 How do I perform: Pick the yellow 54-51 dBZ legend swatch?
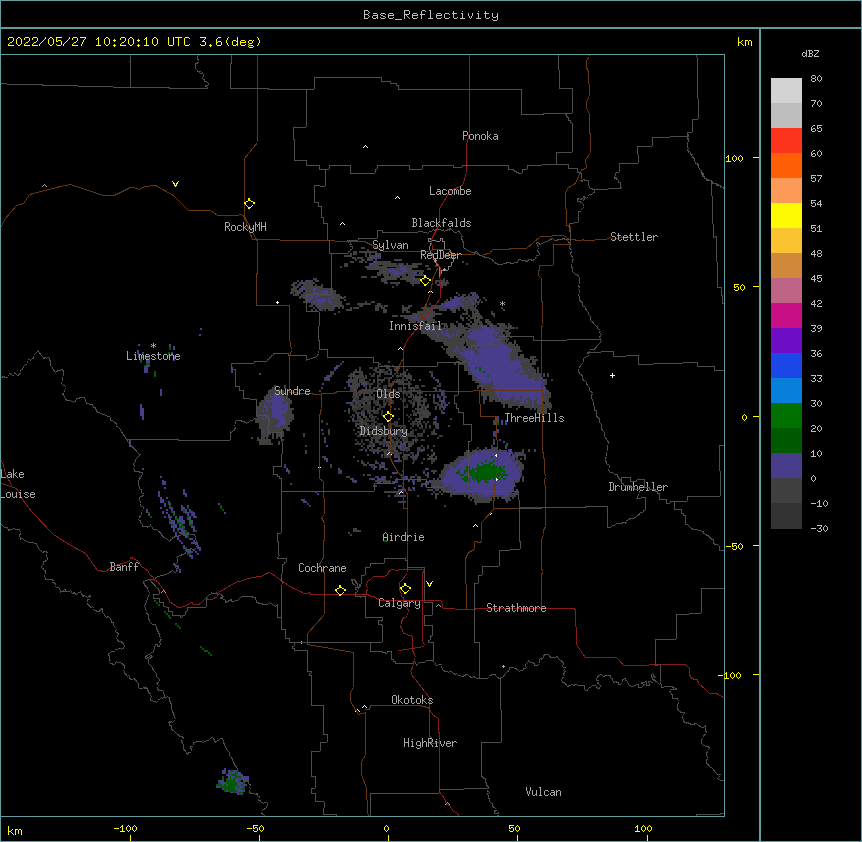pyautogui.click(x=786, y=215)
